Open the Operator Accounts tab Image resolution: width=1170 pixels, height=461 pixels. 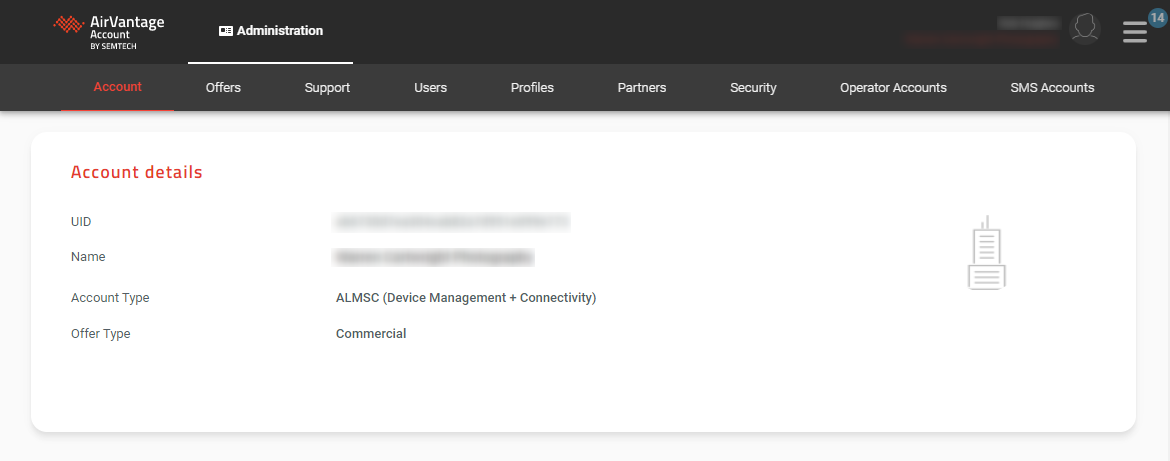(893, 88)
